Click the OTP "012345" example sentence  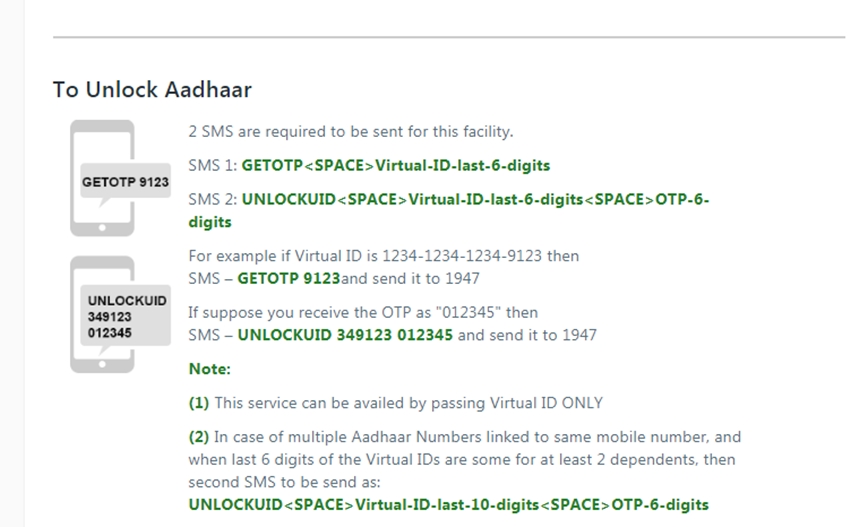point(362,312)
